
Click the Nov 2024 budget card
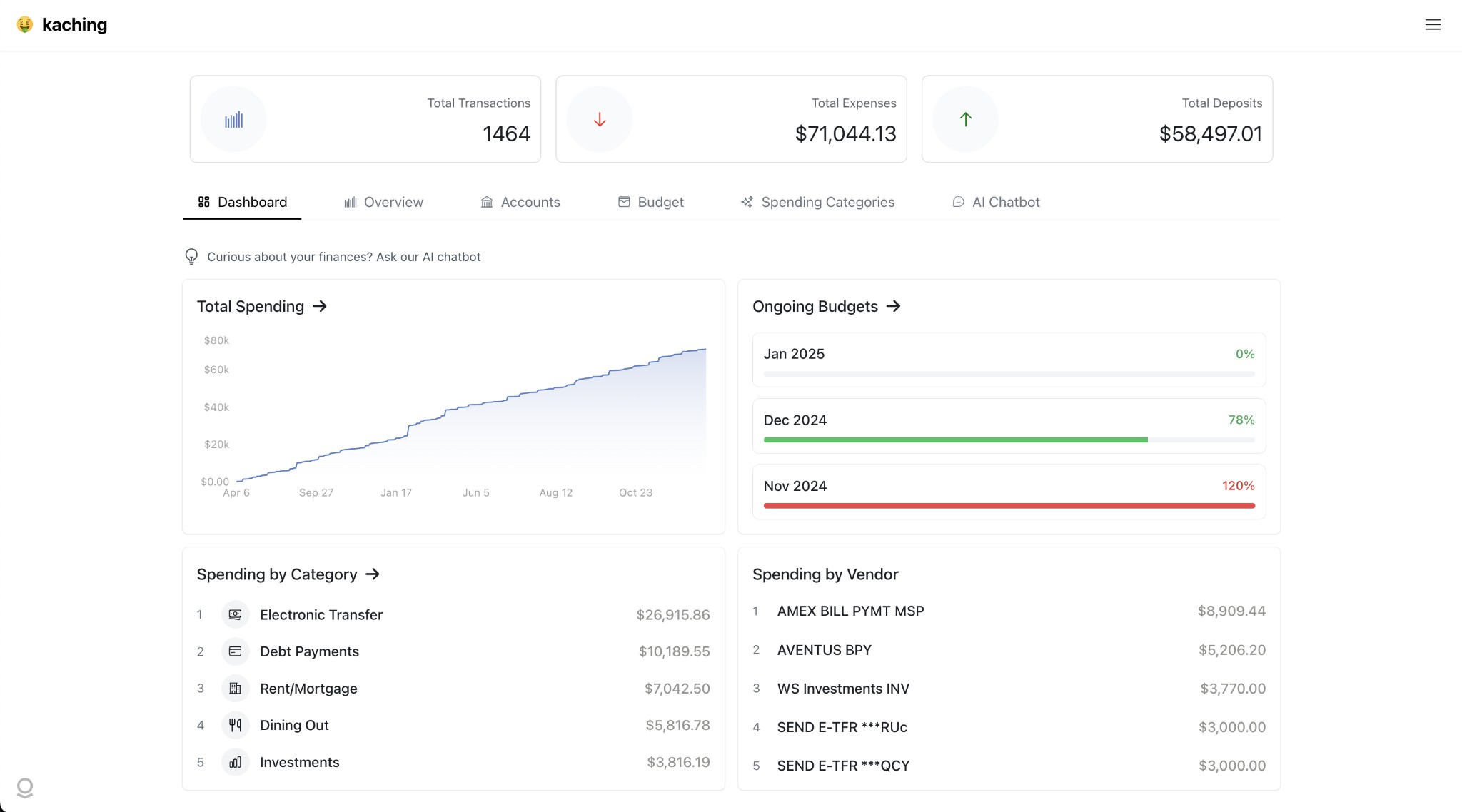click(x=1008, y=492)
